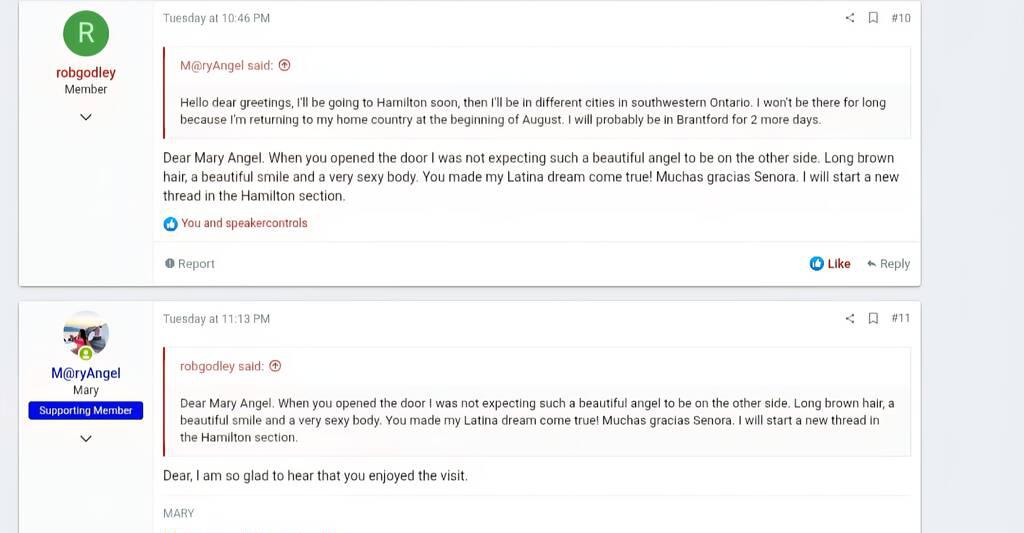This screenshot has width=1024, height=533.
Task: Report robgodley's post
Action: pyautogui.click(x=190, y=264)
